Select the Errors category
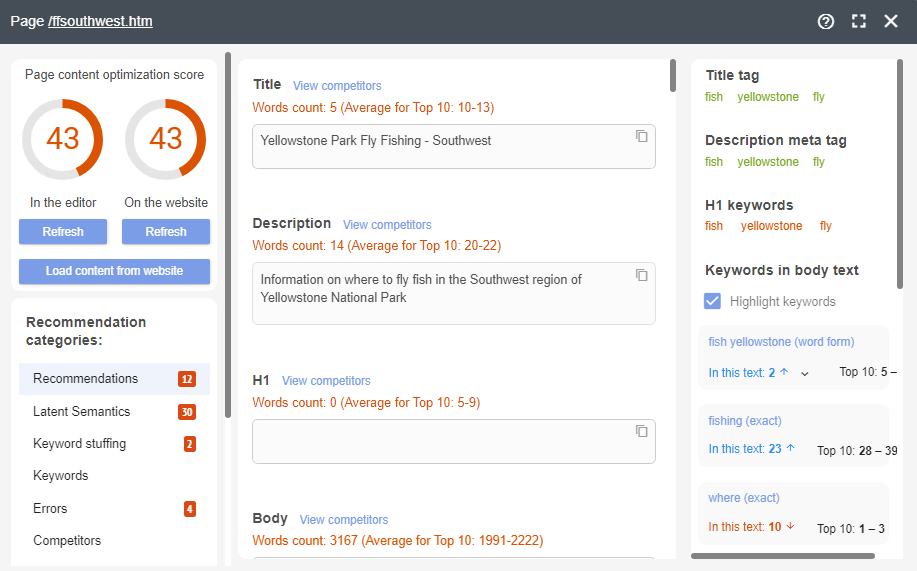Screen dimensions: 917x571 click(50, 508)
